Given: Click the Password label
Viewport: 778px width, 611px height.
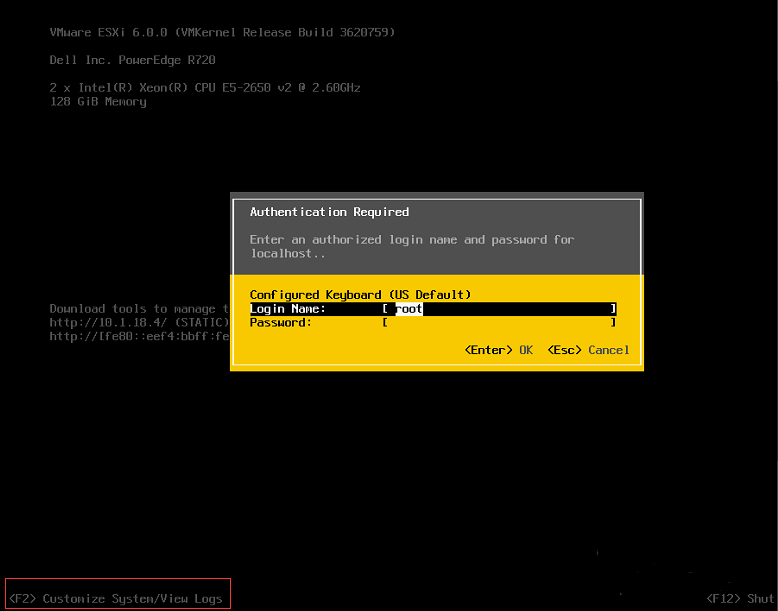Looking at the screenshot, I should (x=281, y=323).
